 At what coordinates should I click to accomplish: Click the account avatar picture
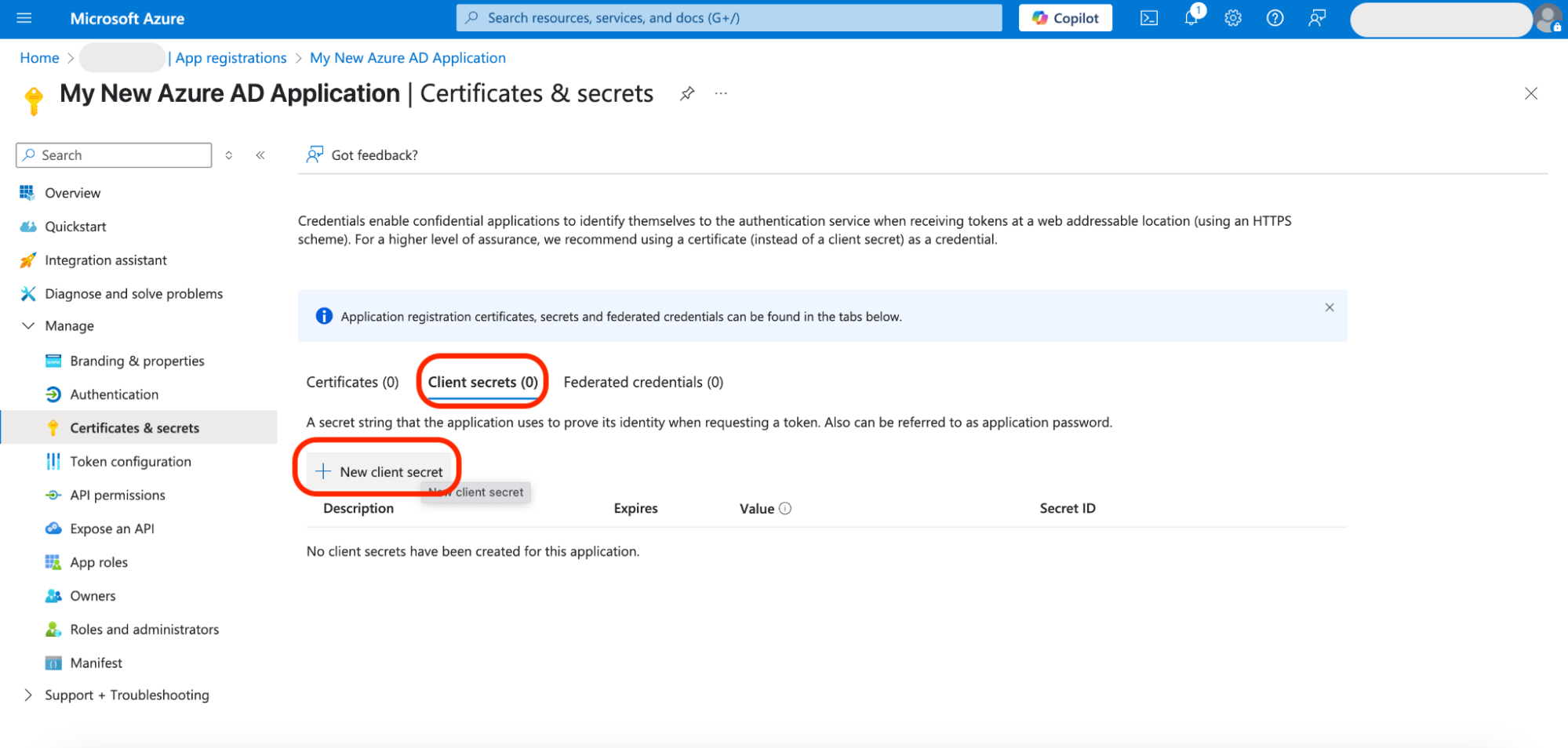coord(1548,18)
